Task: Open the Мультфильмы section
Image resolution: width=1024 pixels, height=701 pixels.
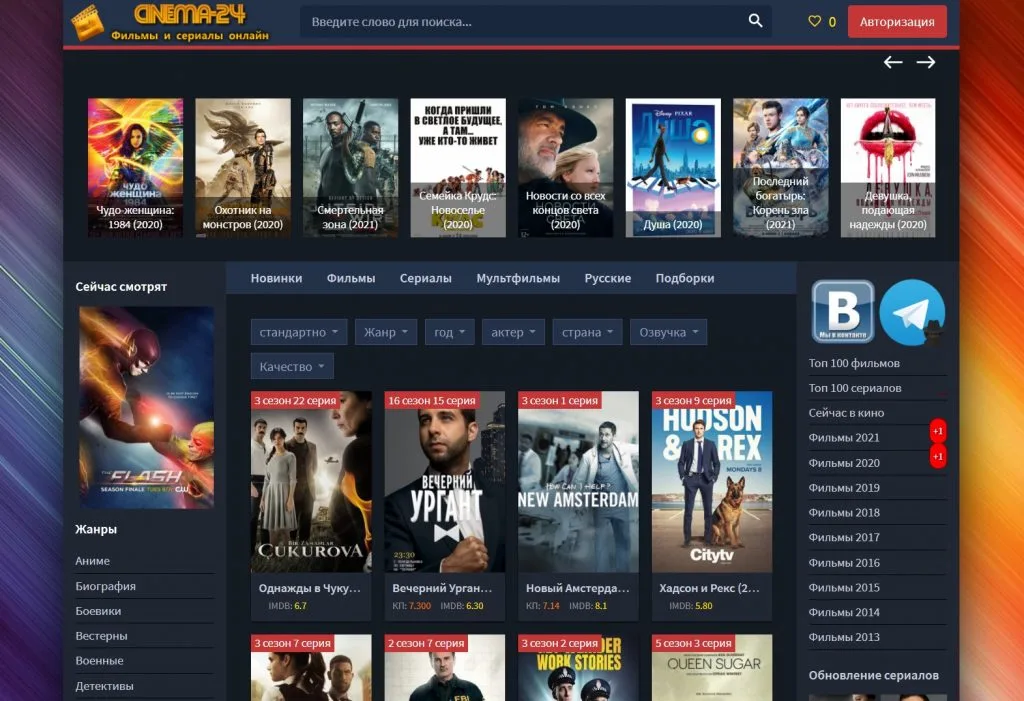Action: (x=517, y=278)
